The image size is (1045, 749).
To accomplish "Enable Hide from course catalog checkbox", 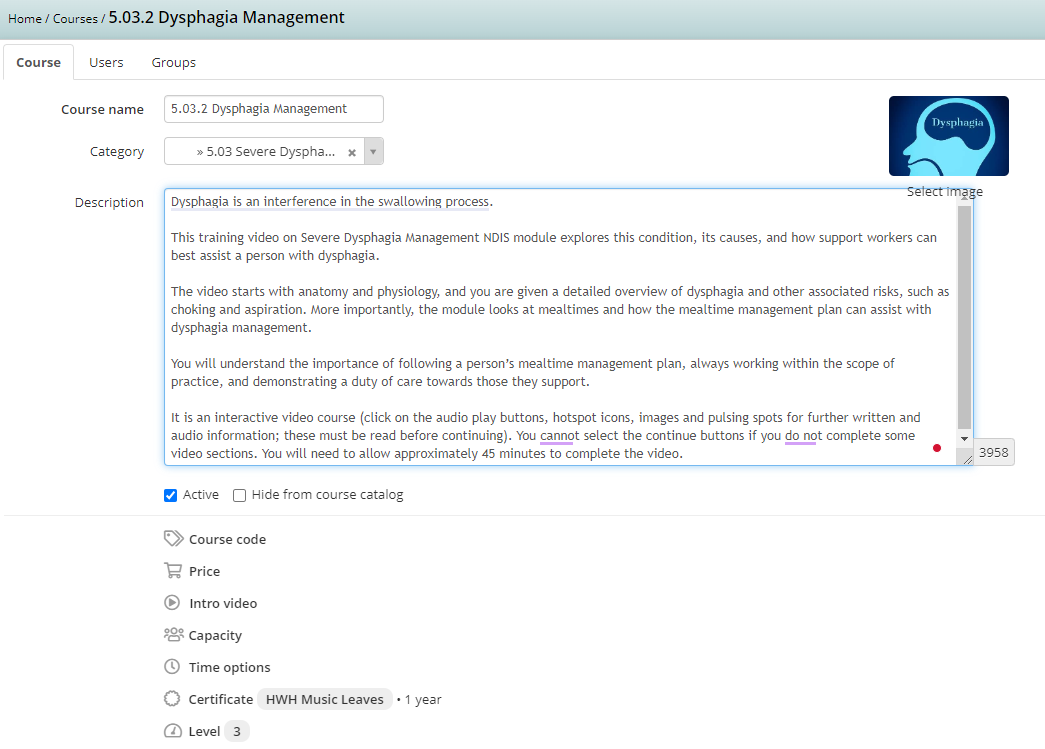I will tap(239, 495).
